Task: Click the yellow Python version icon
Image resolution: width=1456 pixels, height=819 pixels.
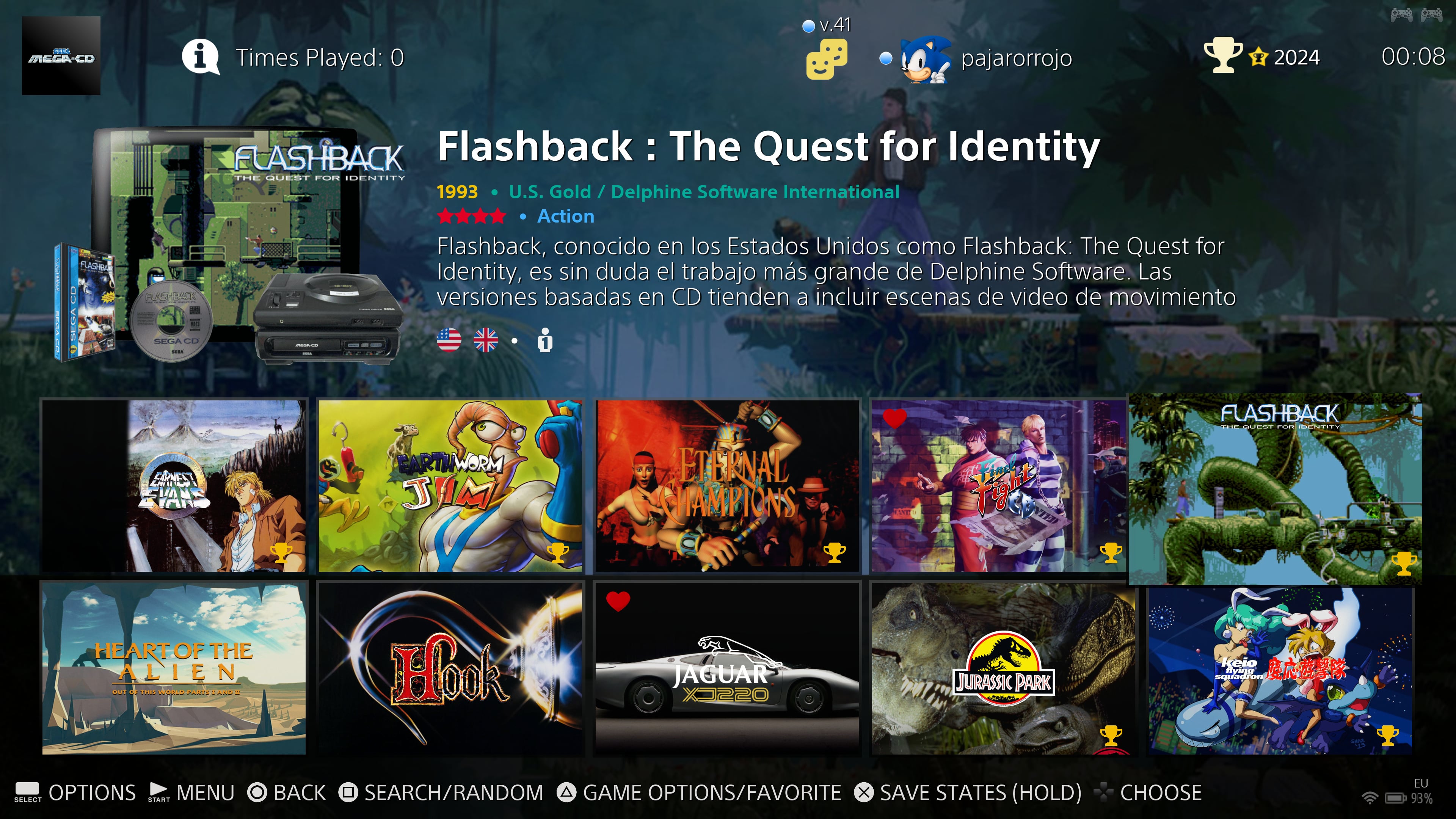Action: click(826, 59)
